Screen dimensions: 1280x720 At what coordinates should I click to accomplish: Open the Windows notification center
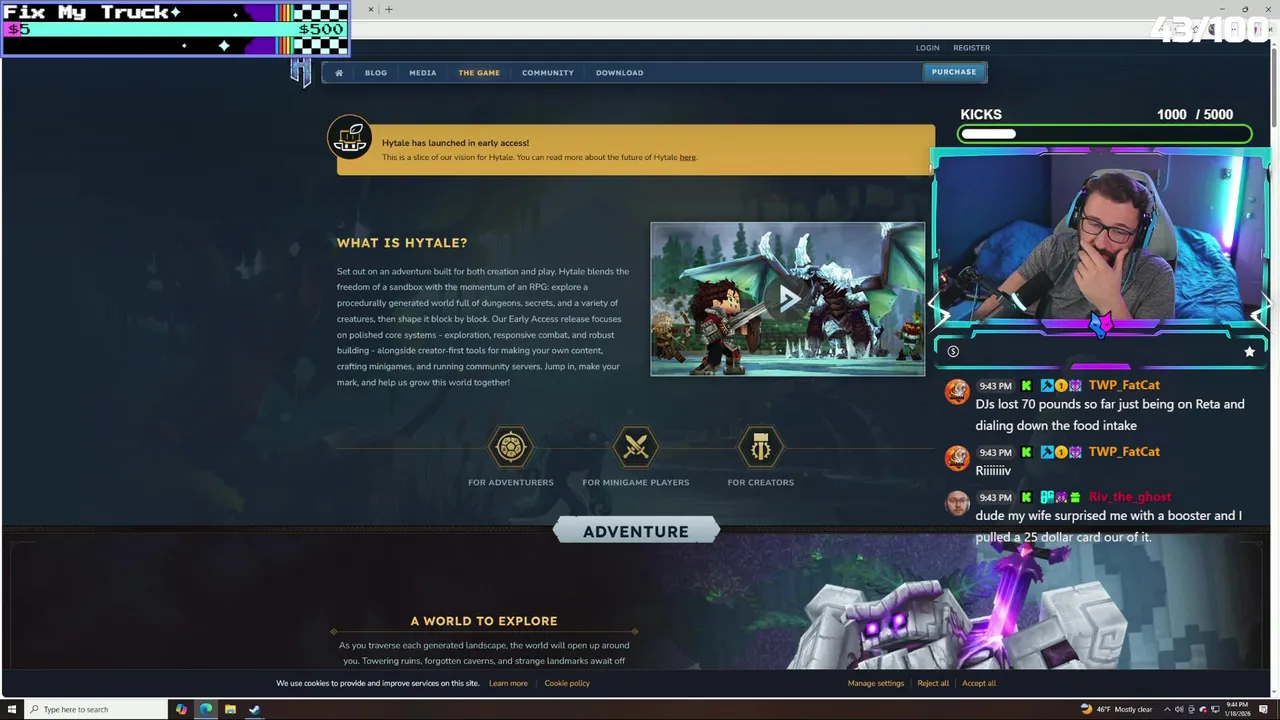(x=1264, y=709)
